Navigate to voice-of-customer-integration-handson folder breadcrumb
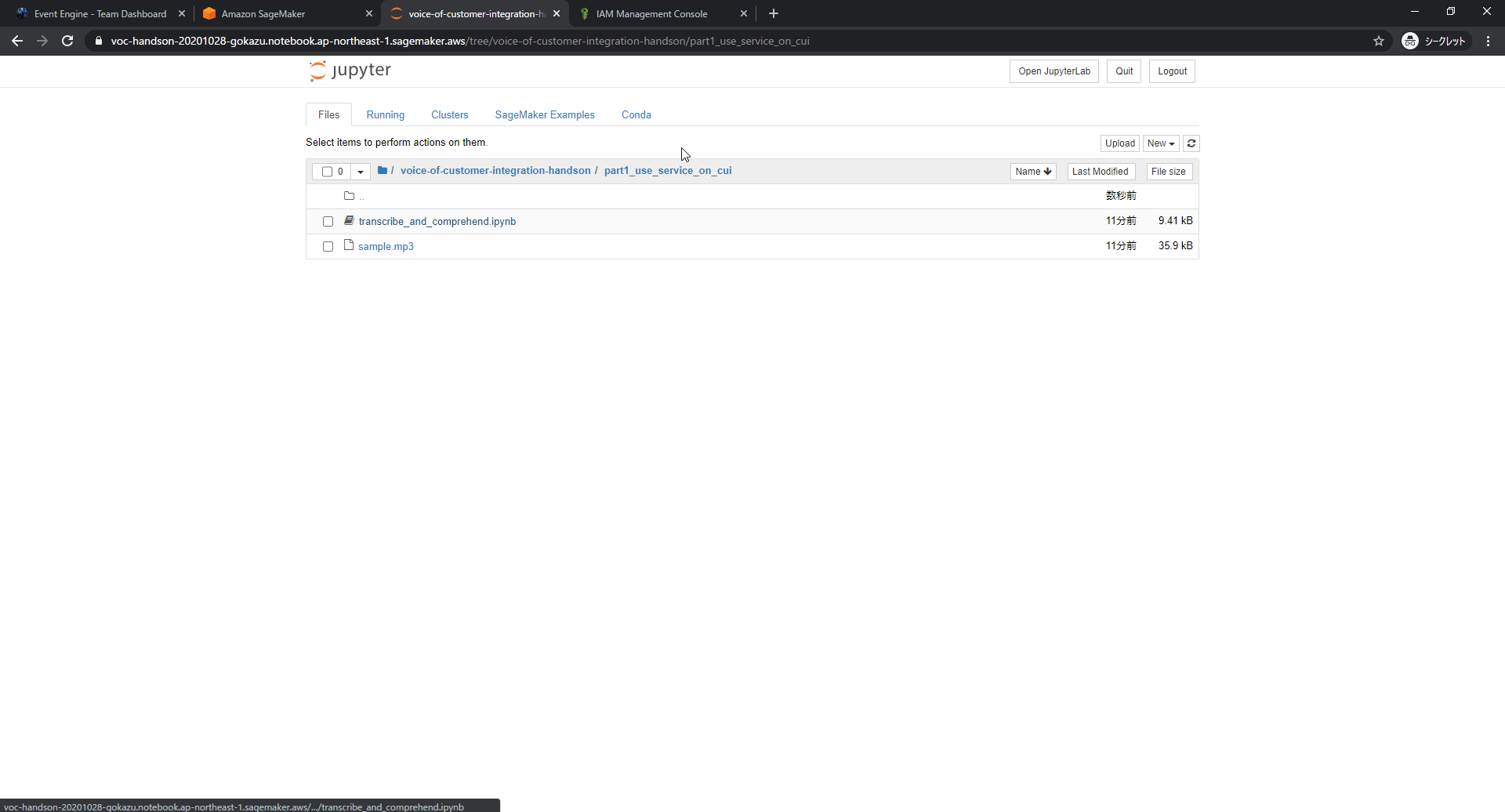 tap(495, 170)
